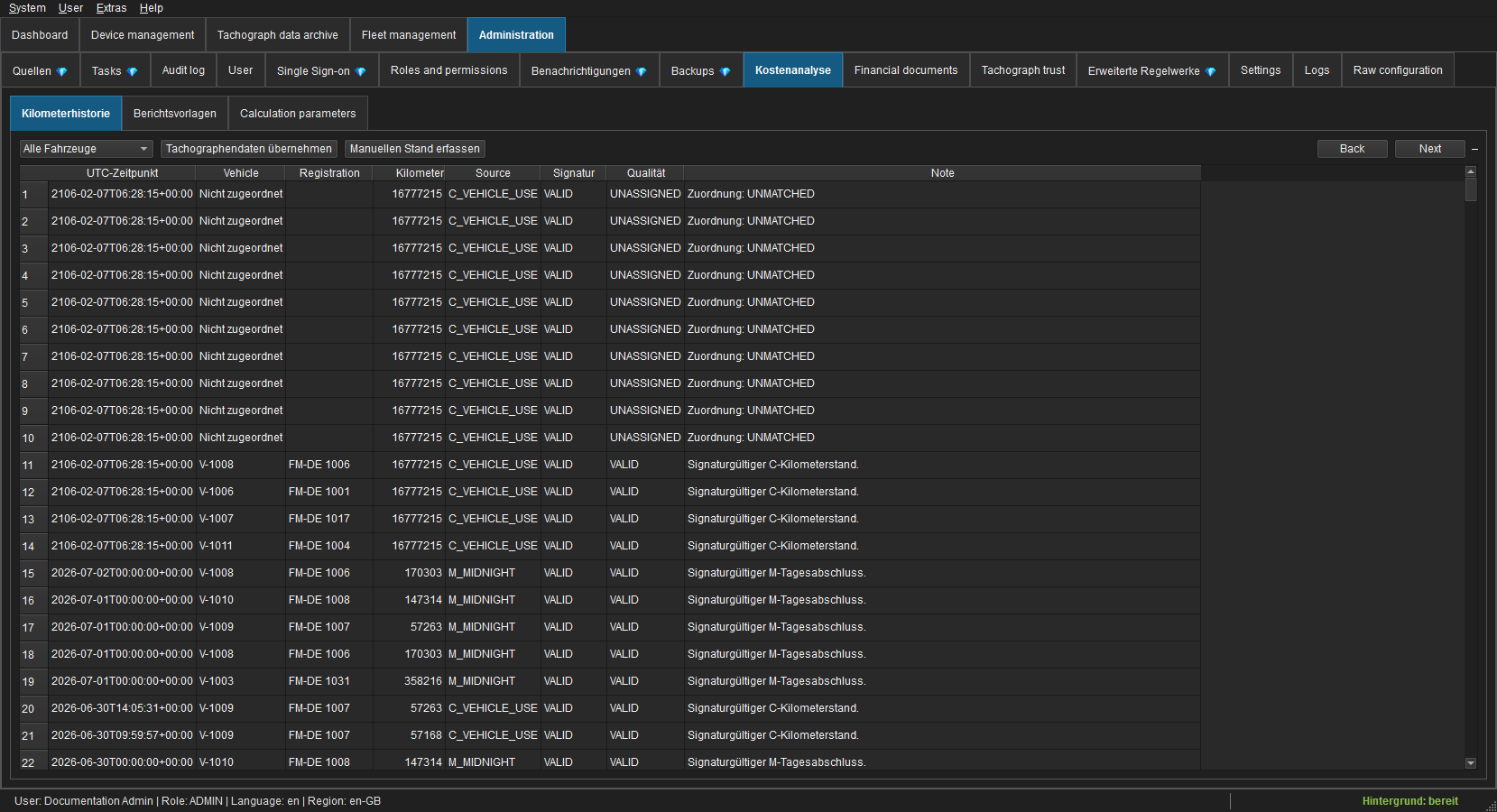1497x812 pixels.
Task: Click the scrollbar up arrow
Action: pos(1471,171)
